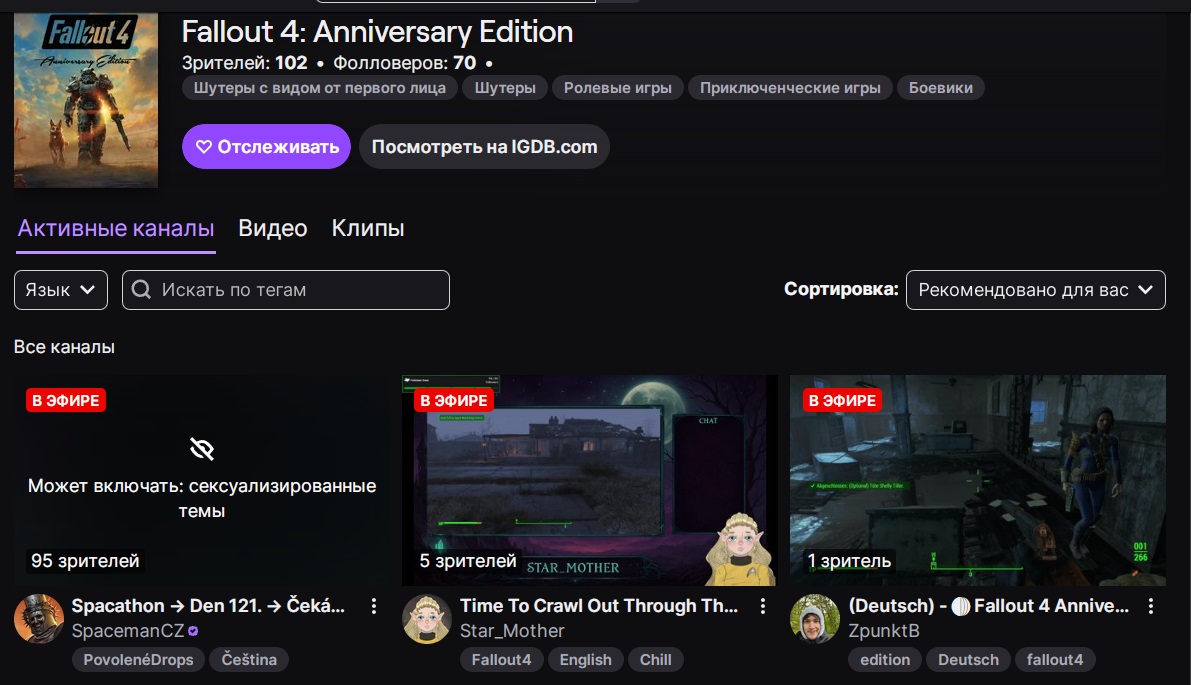
Task: Switch to the Активные каналы tab
Action: point(116,229)
